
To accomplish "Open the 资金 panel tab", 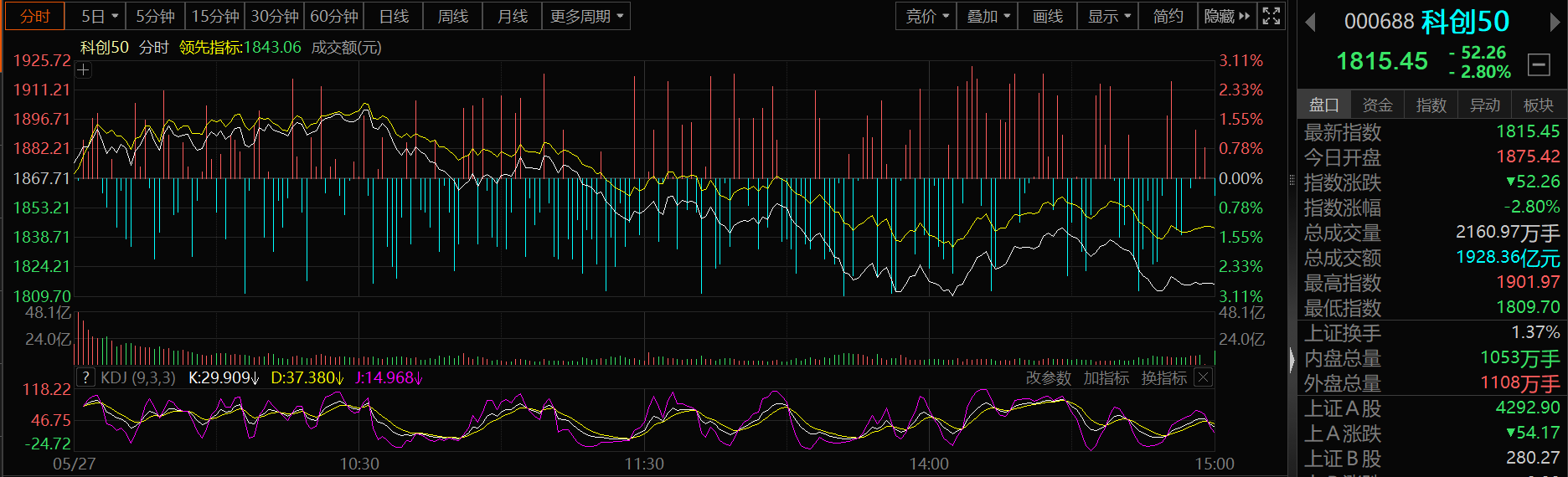I will [1378, 105].
